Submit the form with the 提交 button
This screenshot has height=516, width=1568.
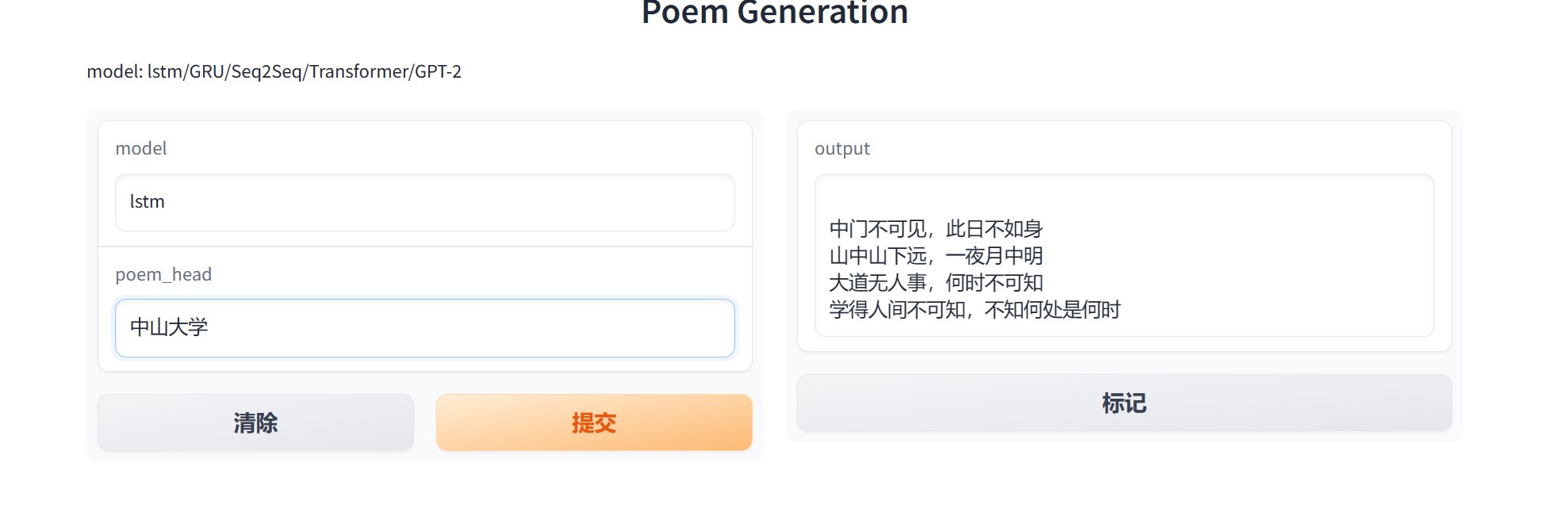[x=593, y=422]
